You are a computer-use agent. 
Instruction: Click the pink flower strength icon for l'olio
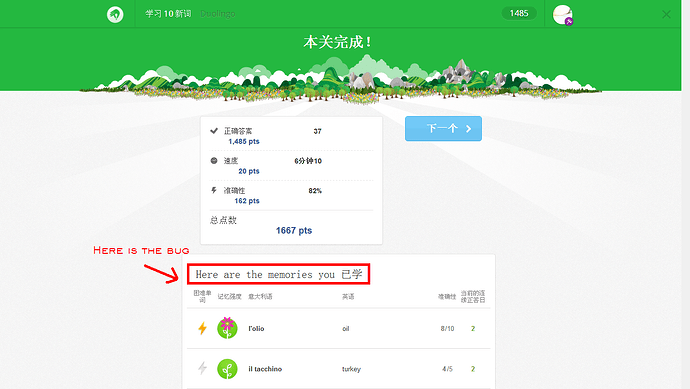(227, 328)
